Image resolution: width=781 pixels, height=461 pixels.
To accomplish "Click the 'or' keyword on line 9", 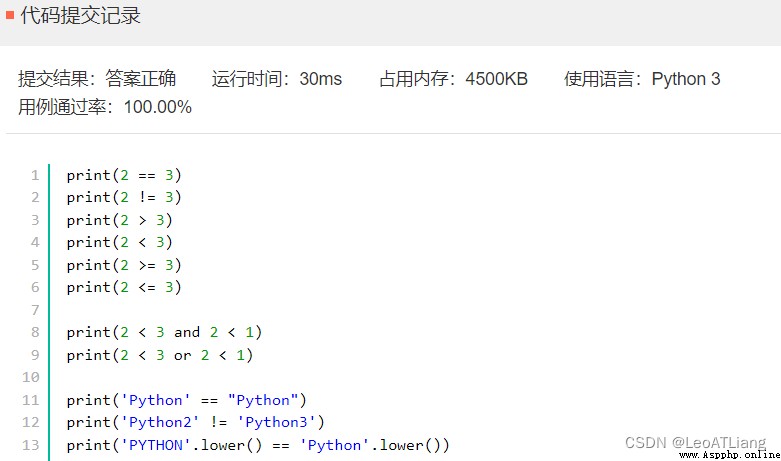I will coord(182,355).
